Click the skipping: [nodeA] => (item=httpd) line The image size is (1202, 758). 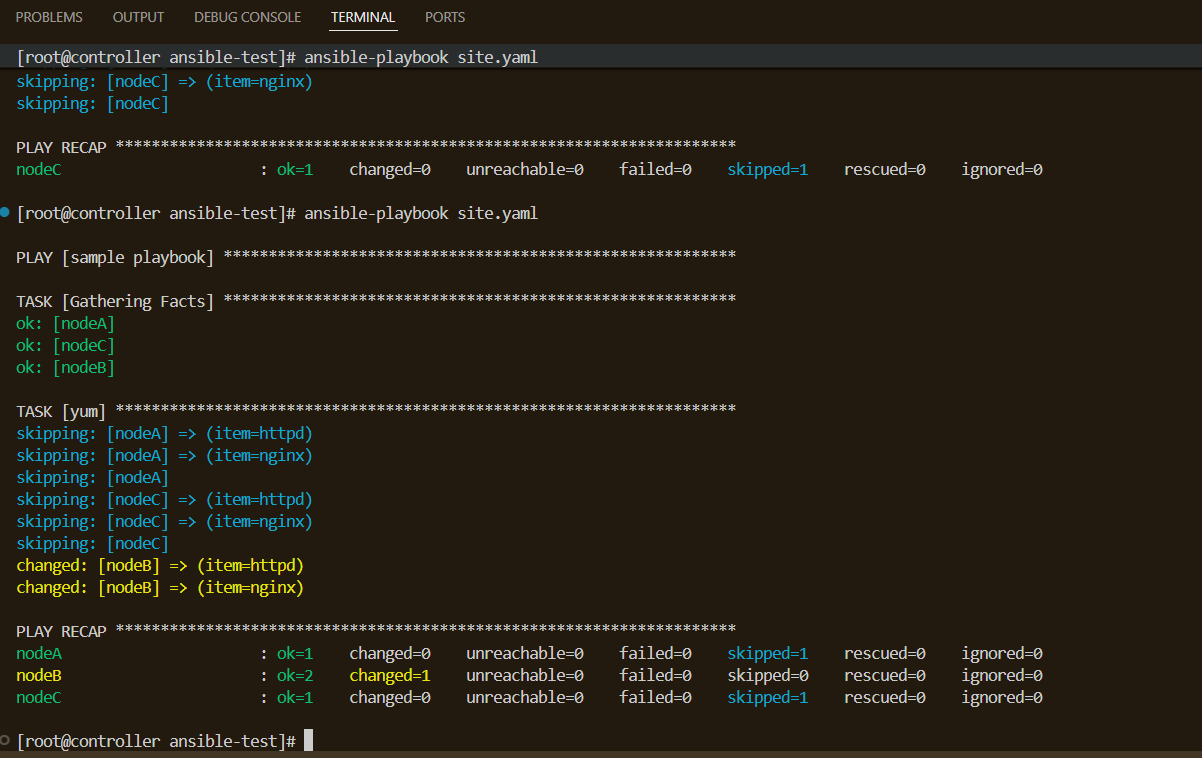164,433
